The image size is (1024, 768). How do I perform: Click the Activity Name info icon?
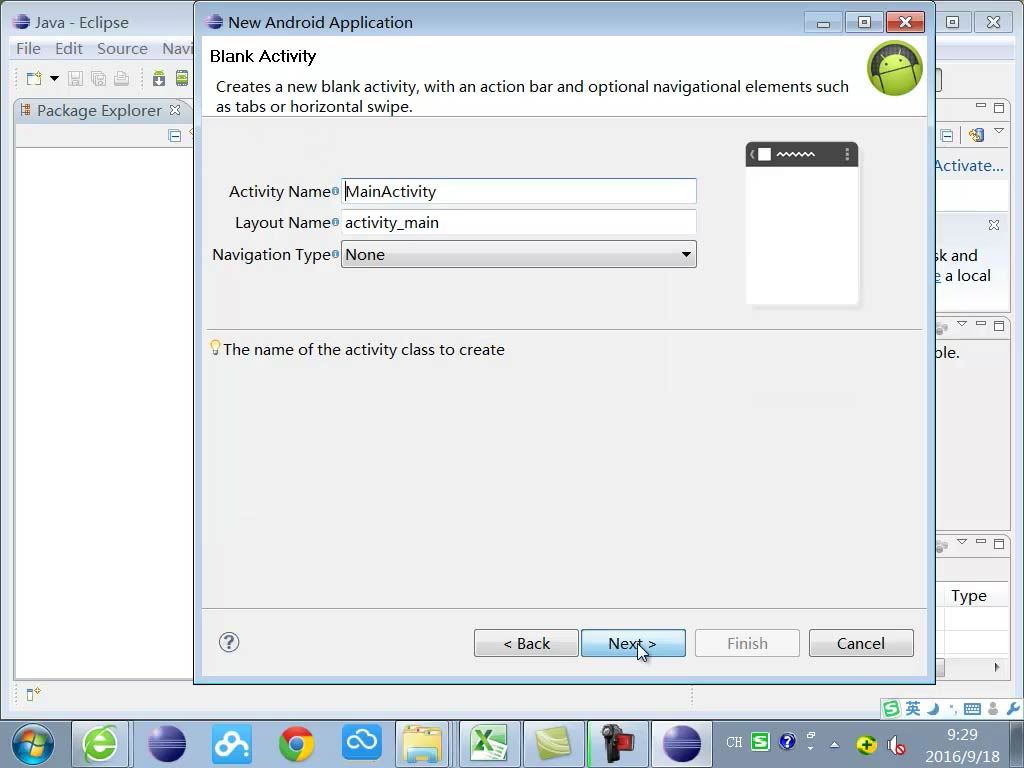pos(335,191)
